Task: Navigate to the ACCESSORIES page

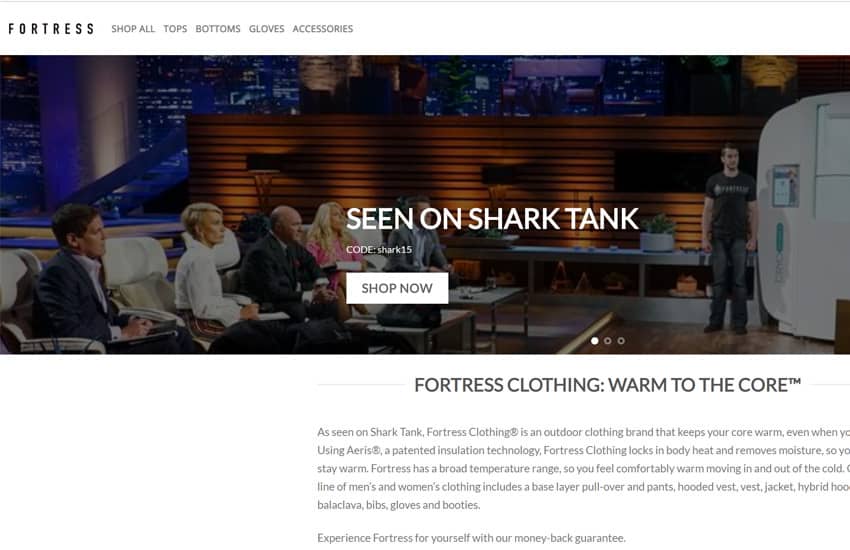Action: [x=323, y=29]
